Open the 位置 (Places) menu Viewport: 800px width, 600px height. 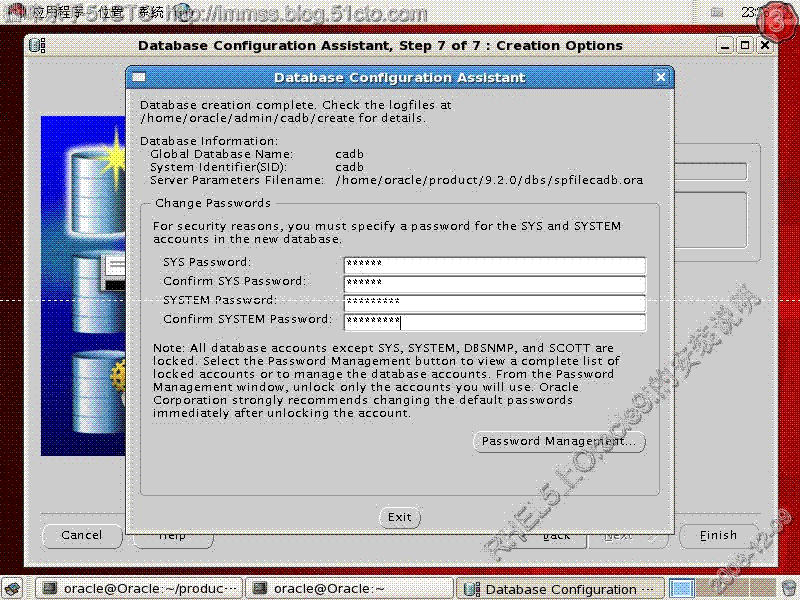(x=112, y=11)
